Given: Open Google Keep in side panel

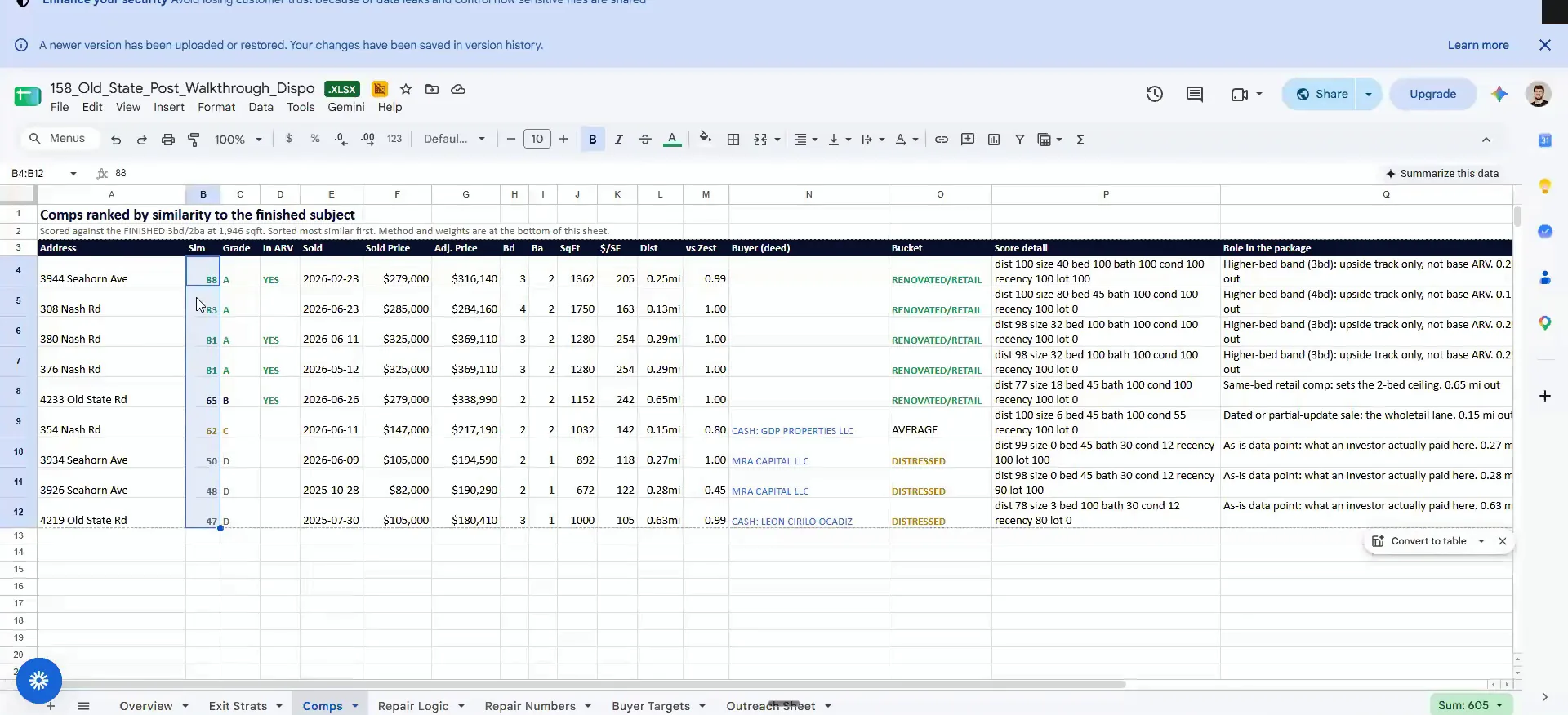Looking at the screenshot, I should click(1545, 186).
